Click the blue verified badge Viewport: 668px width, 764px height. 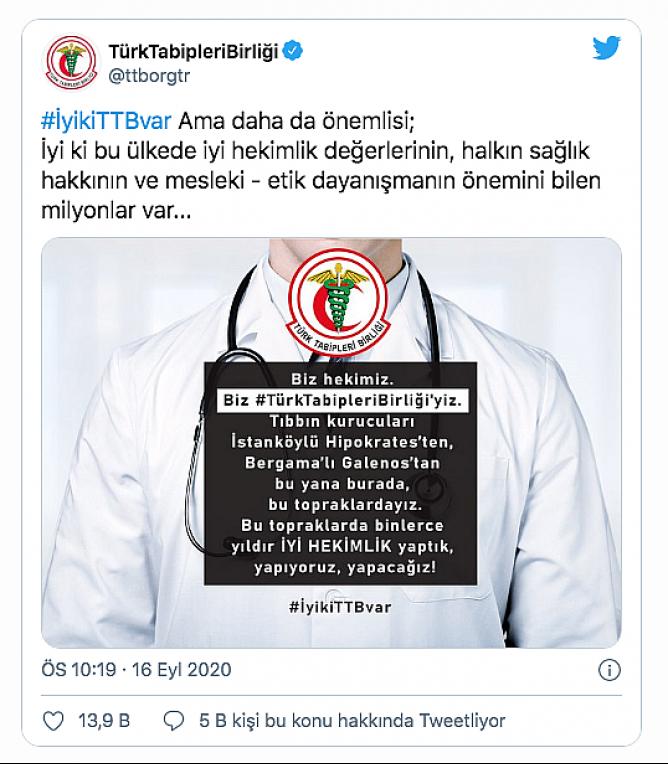pyautogui.click(x=293, y=51)
